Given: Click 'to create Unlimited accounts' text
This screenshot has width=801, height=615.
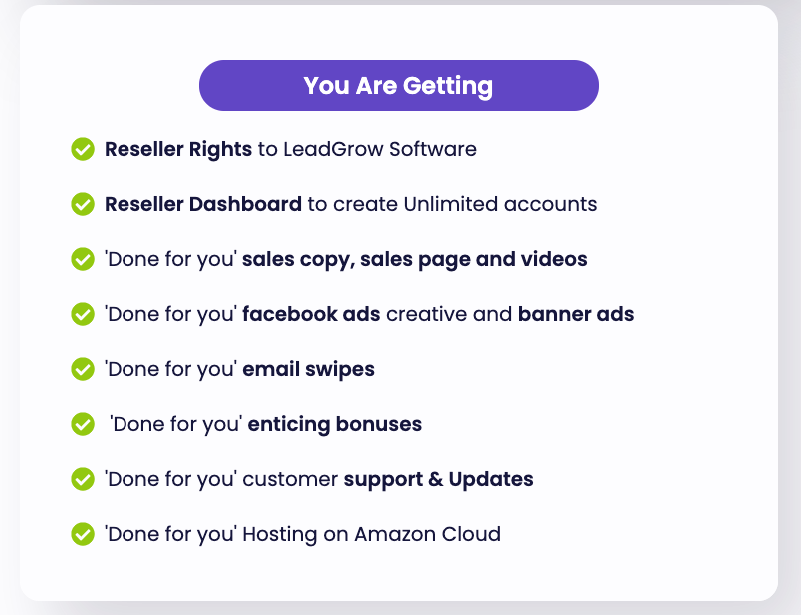Looking at the screenshot, I should pyautogui.click(x=452, y=204).
